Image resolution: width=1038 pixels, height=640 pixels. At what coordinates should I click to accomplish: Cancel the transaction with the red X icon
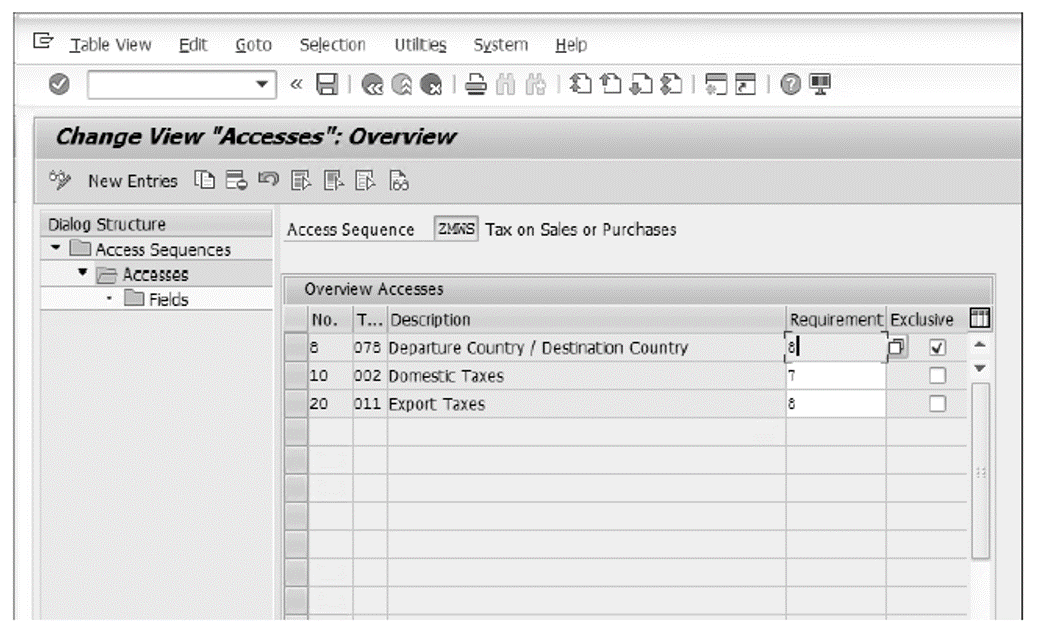click(x=432, y=85)
